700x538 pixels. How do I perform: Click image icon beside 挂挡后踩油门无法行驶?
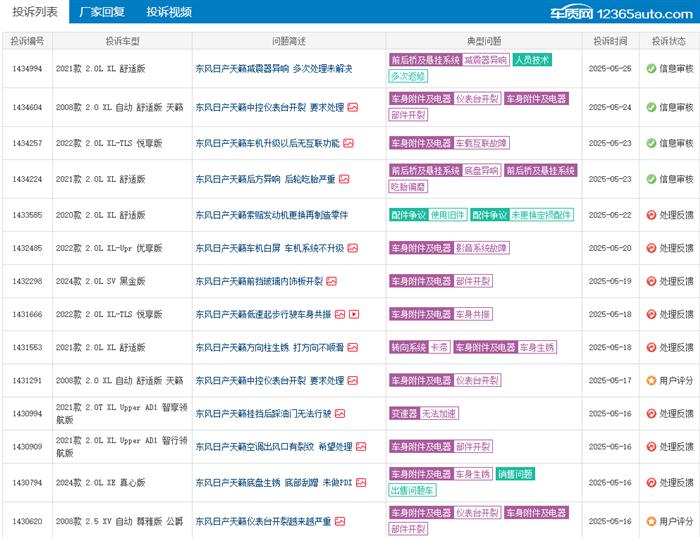[340, 413]
